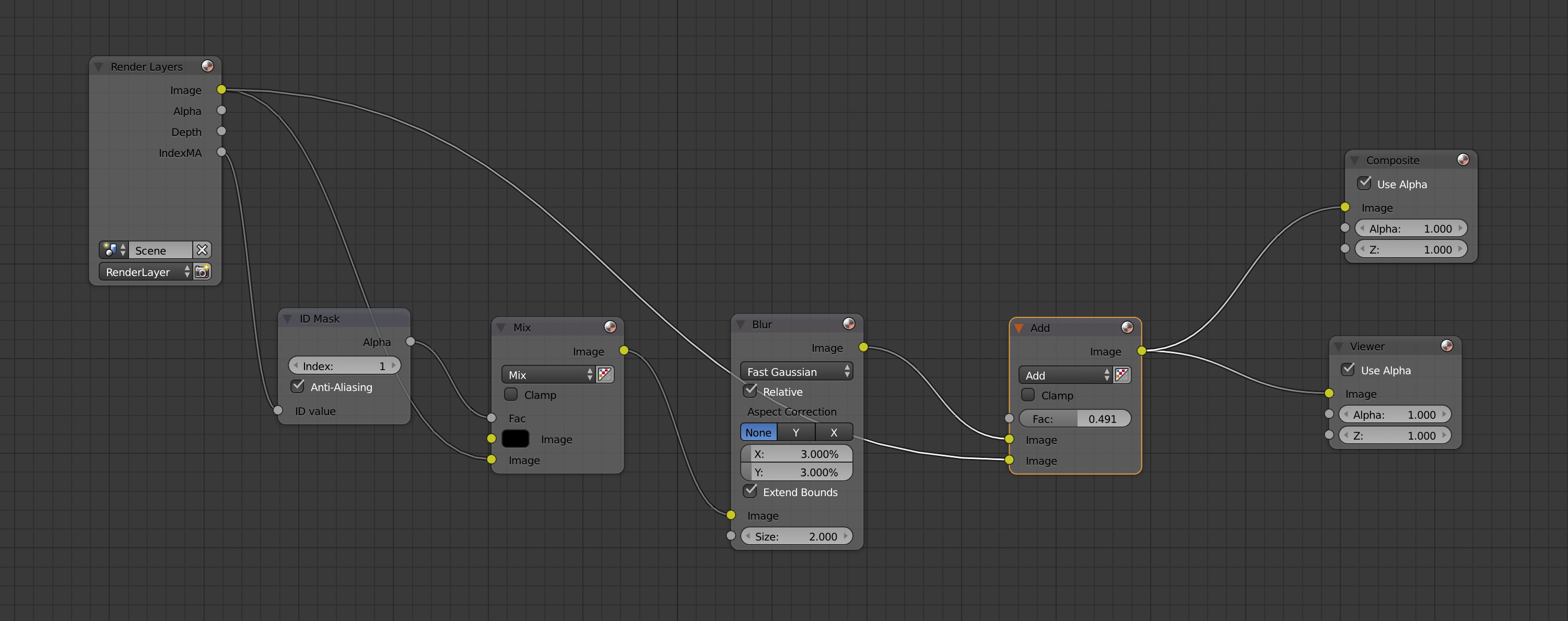Click the render camera icon beside RenderLayer

point(202,272)
